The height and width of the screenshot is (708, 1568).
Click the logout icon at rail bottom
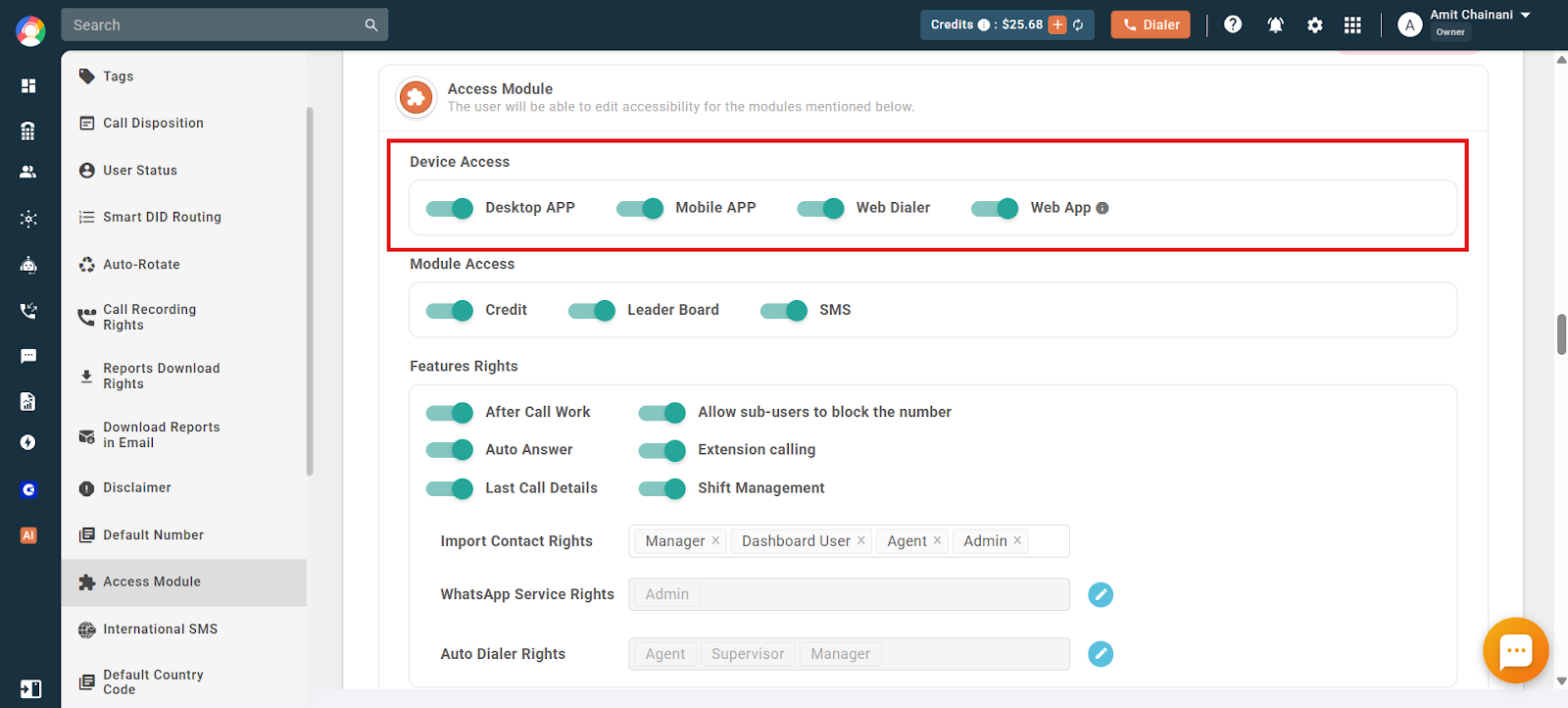30,689
